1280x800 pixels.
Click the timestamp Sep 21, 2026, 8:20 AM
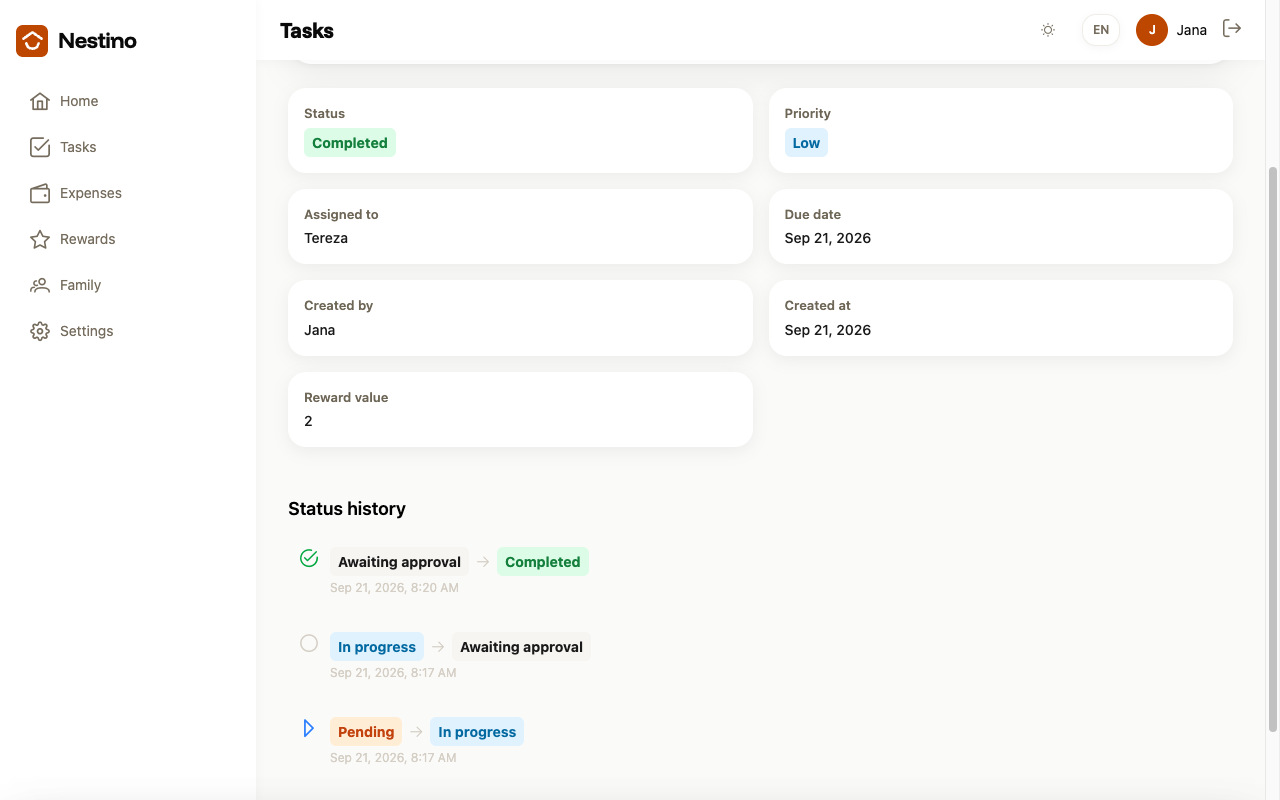(x=394, y=588)
